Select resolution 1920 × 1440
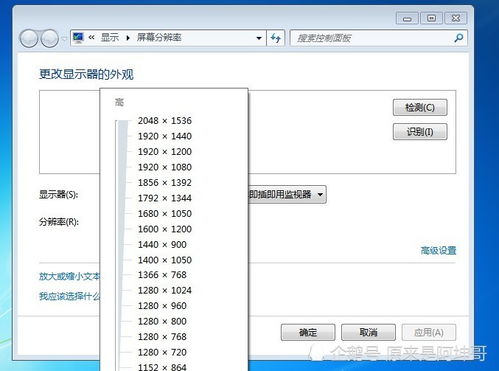This screenshot has width=499, height=371. point(165,136)
